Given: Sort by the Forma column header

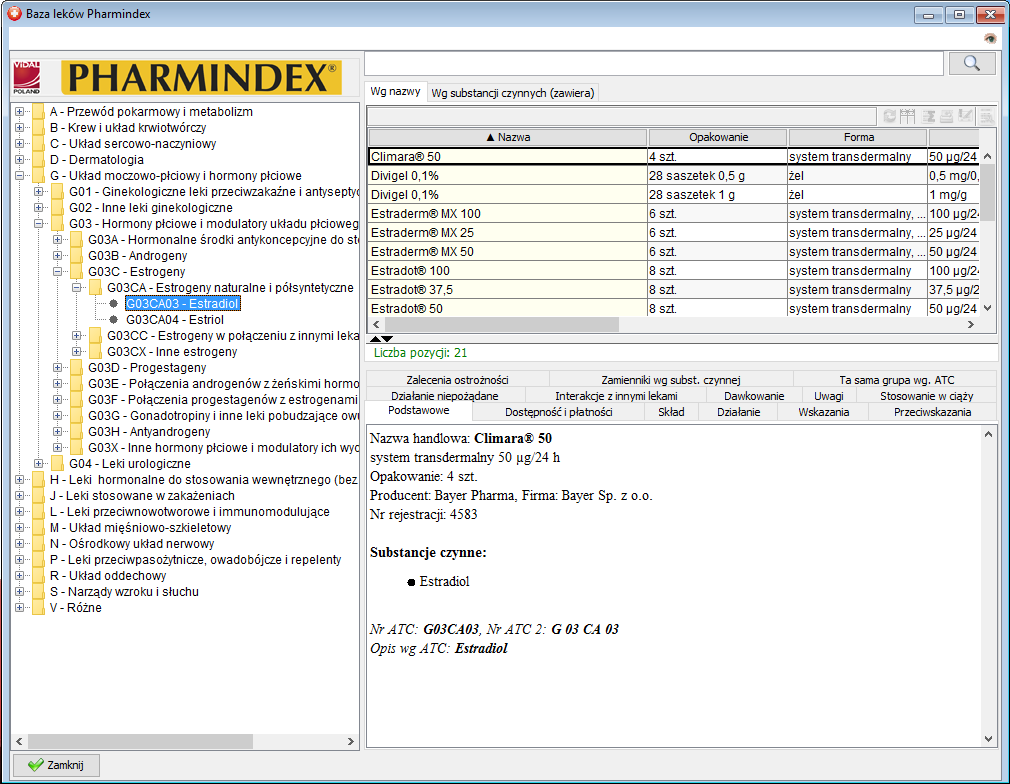Looking at the screenshot, I should (859, 137).
